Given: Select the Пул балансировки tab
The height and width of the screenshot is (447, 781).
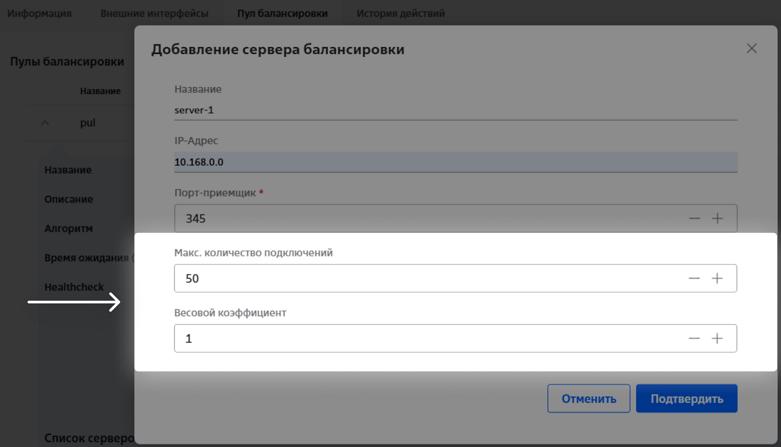Looking at the screenshot, I should tap(282, 14).
